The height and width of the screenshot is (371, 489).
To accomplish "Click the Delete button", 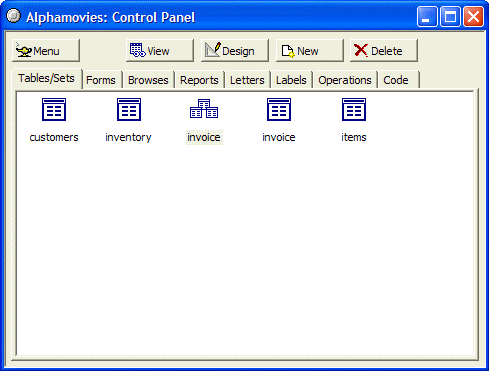I will point(384,51).
